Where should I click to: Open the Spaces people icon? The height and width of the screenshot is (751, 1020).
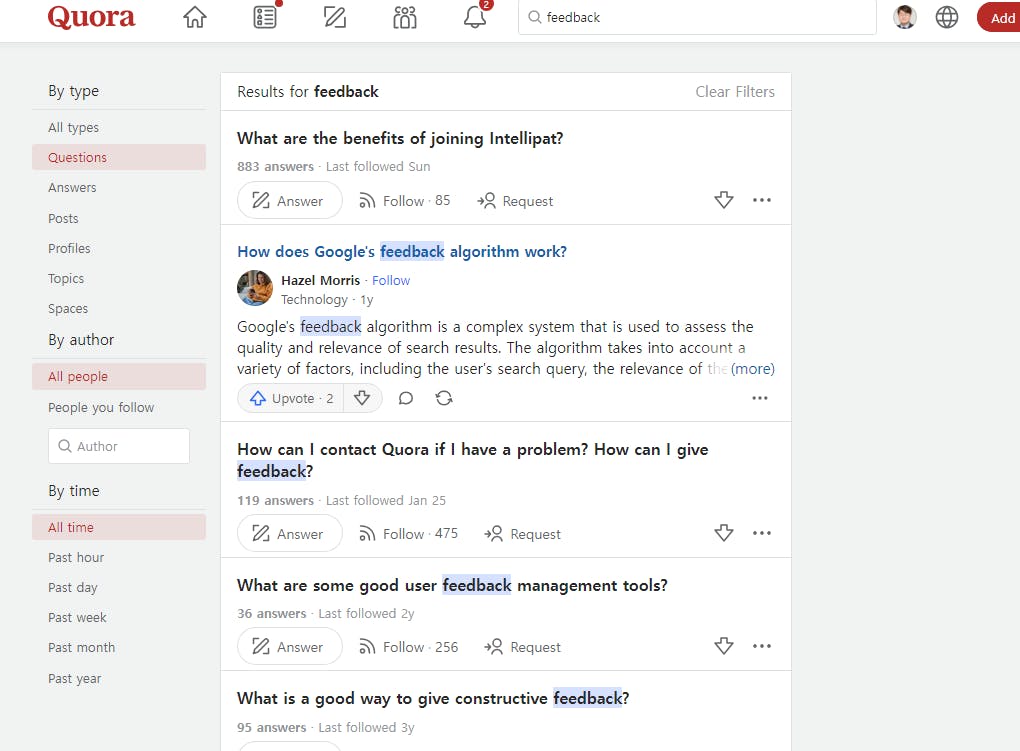point(405,17)
